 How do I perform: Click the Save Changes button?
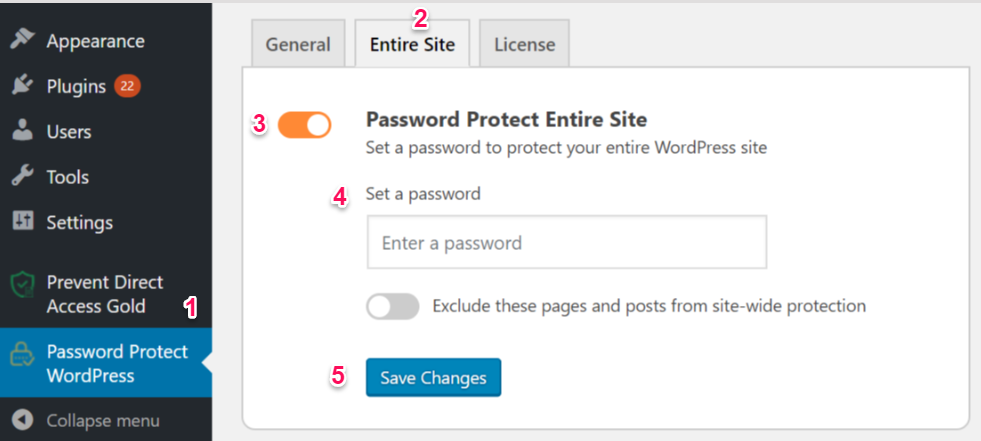click(434, 377)
